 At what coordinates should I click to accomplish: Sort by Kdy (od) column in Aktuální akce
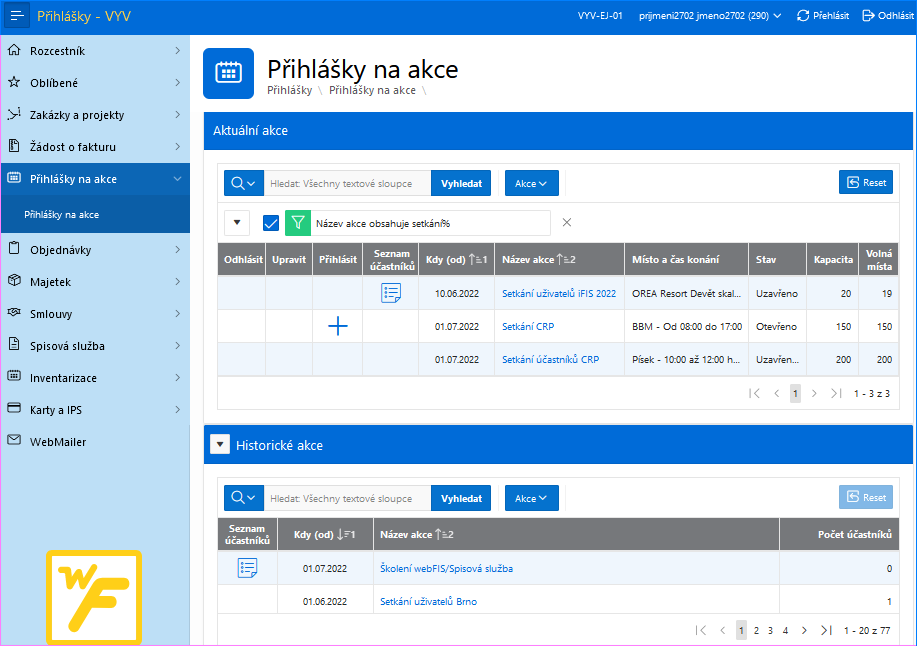(456, 259)
